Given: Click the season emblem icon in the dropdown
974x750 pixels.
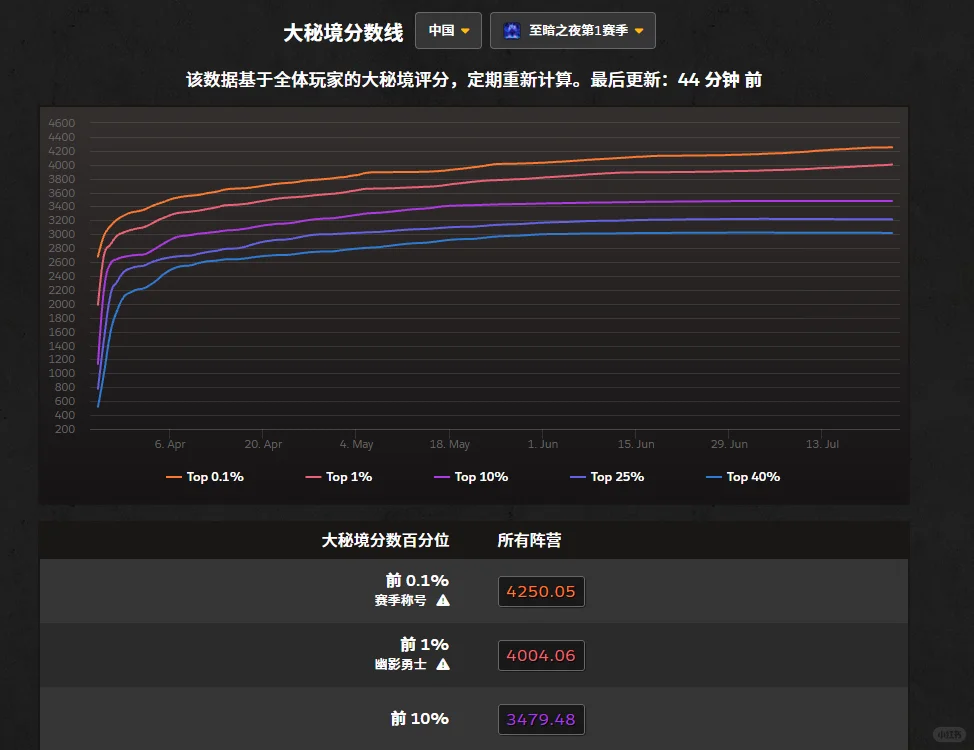Looking at the screenshot, I should [512, 30].
